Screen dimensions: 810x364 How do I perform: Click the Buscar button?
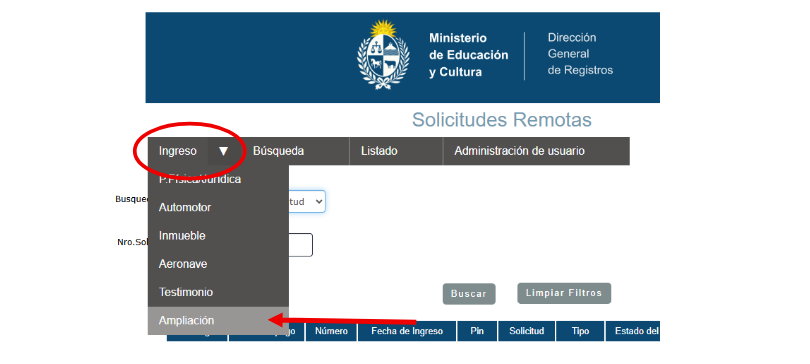(x=469, y=294)
